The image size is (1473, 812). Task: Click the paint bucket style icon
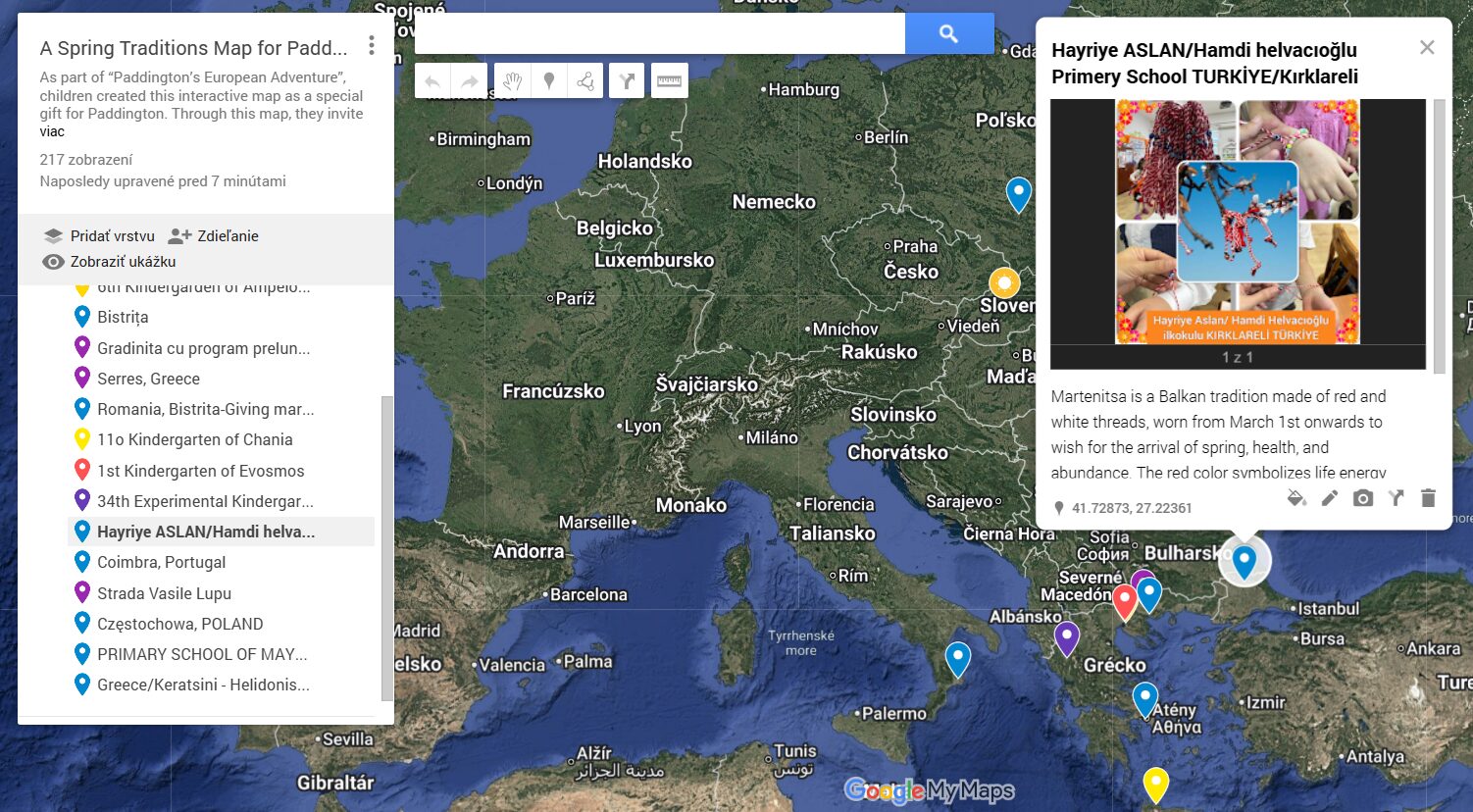[x=1296, y=498]
